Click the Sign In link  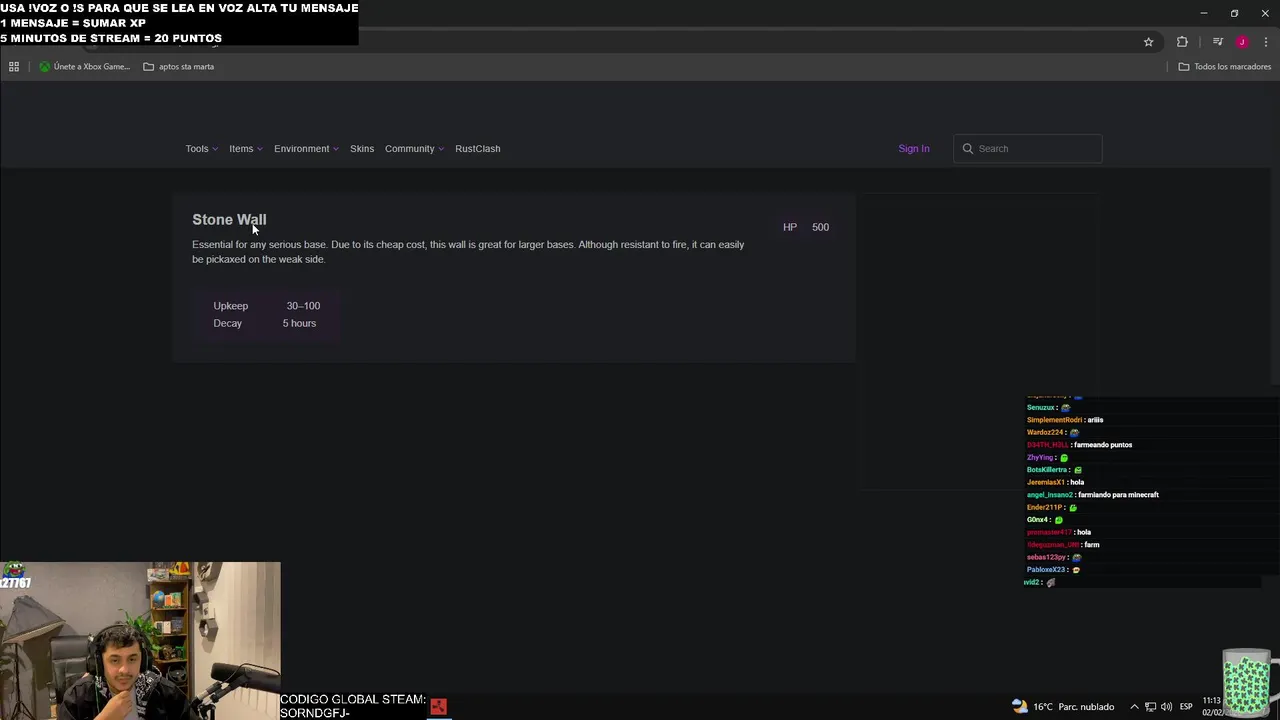[913, 149]
